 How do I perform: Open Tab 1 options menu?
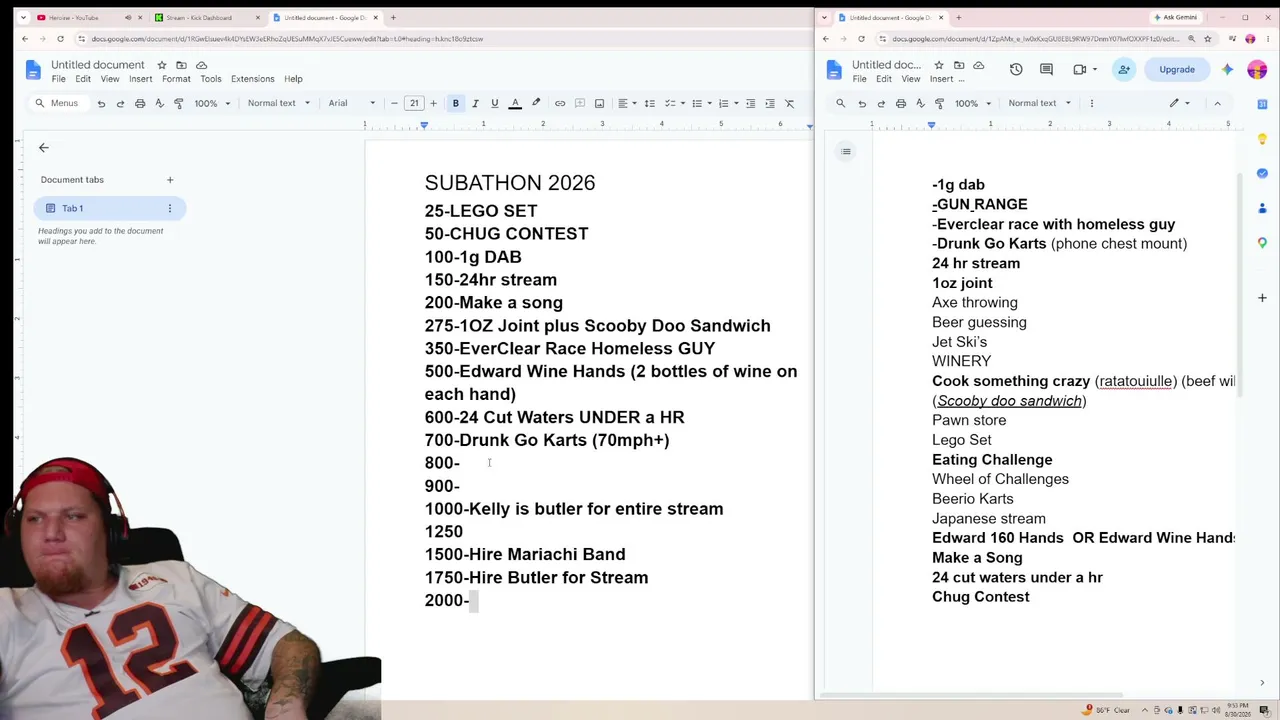(x=170, y=208)
